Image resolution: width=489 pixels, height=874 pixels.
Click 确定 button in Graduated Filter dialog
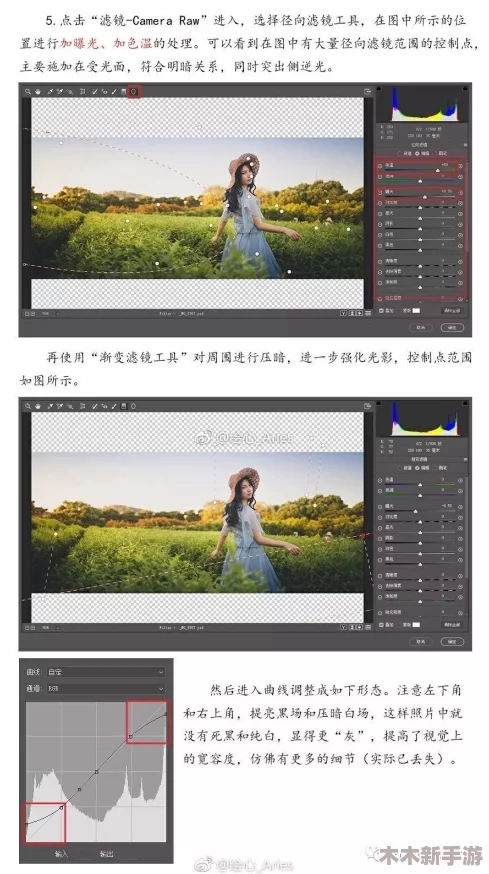[452, 642]
